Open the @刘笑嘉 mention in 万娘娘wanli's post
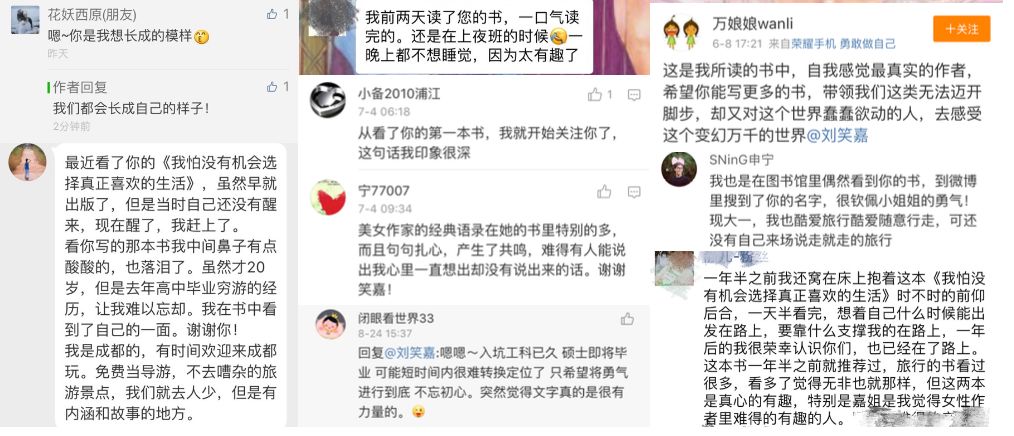Viewport: 1014px width, 436px height. pos(837,136)
